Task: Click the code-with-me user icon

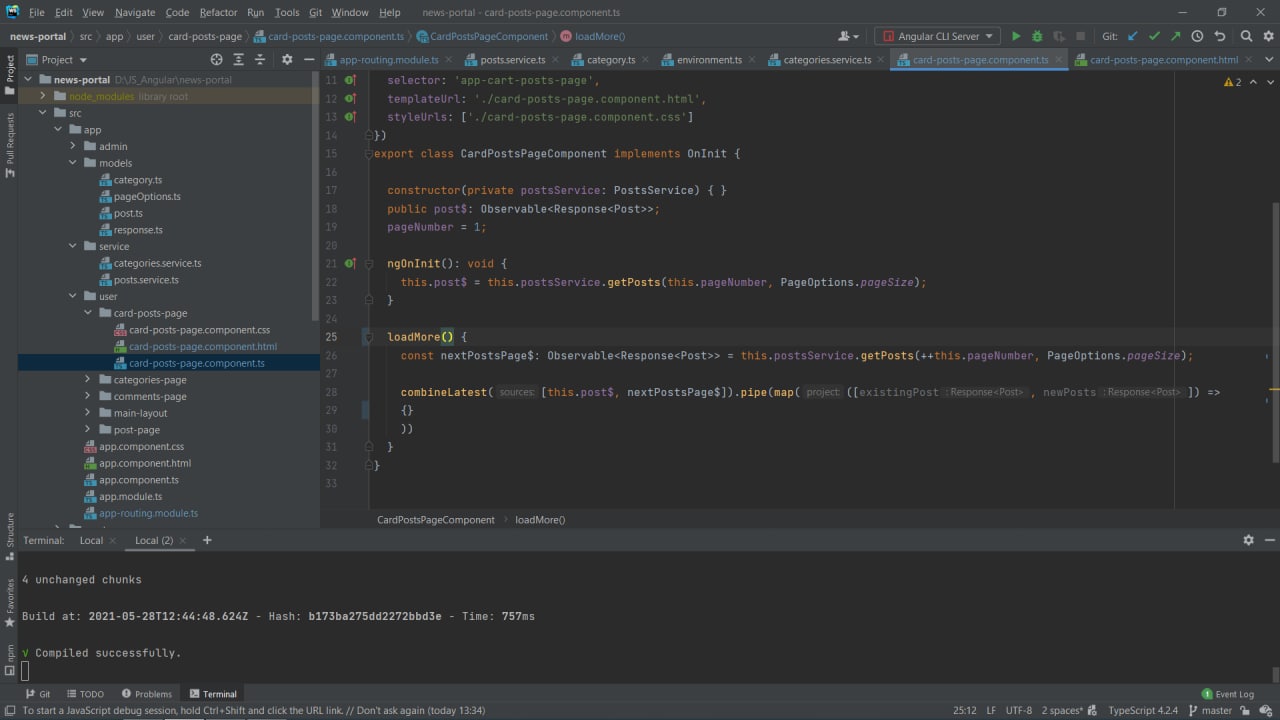Action: tap(848, 36)
